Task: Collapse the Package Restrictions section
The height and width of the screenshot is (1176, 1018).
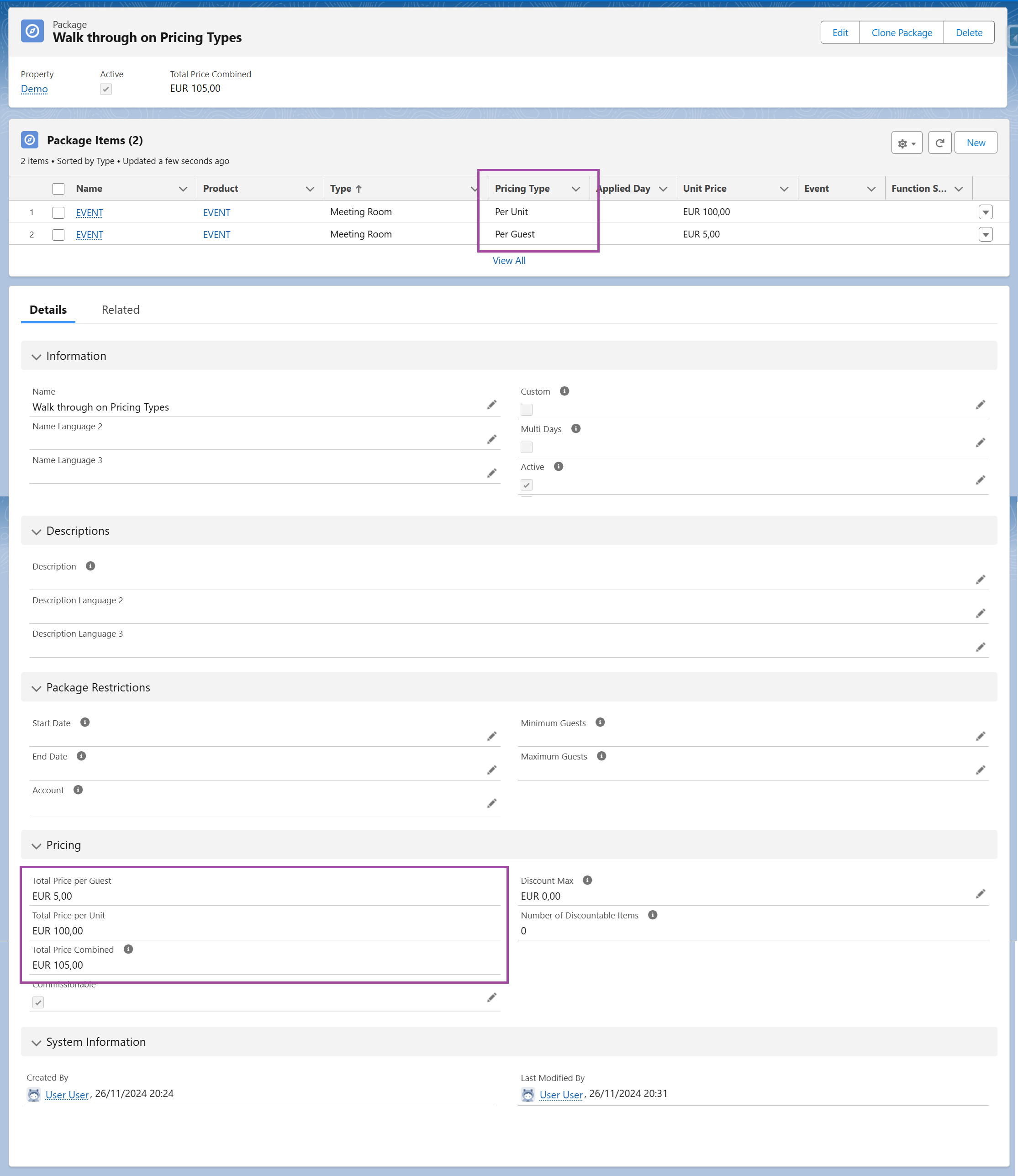Action: [x=37, y=689]
